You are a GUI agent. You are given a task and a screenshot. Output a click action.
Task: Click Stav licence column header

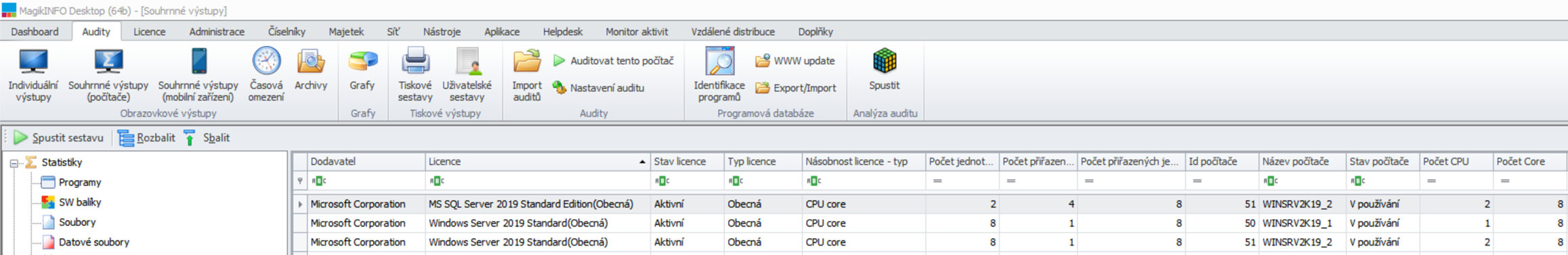coord(687,162)
